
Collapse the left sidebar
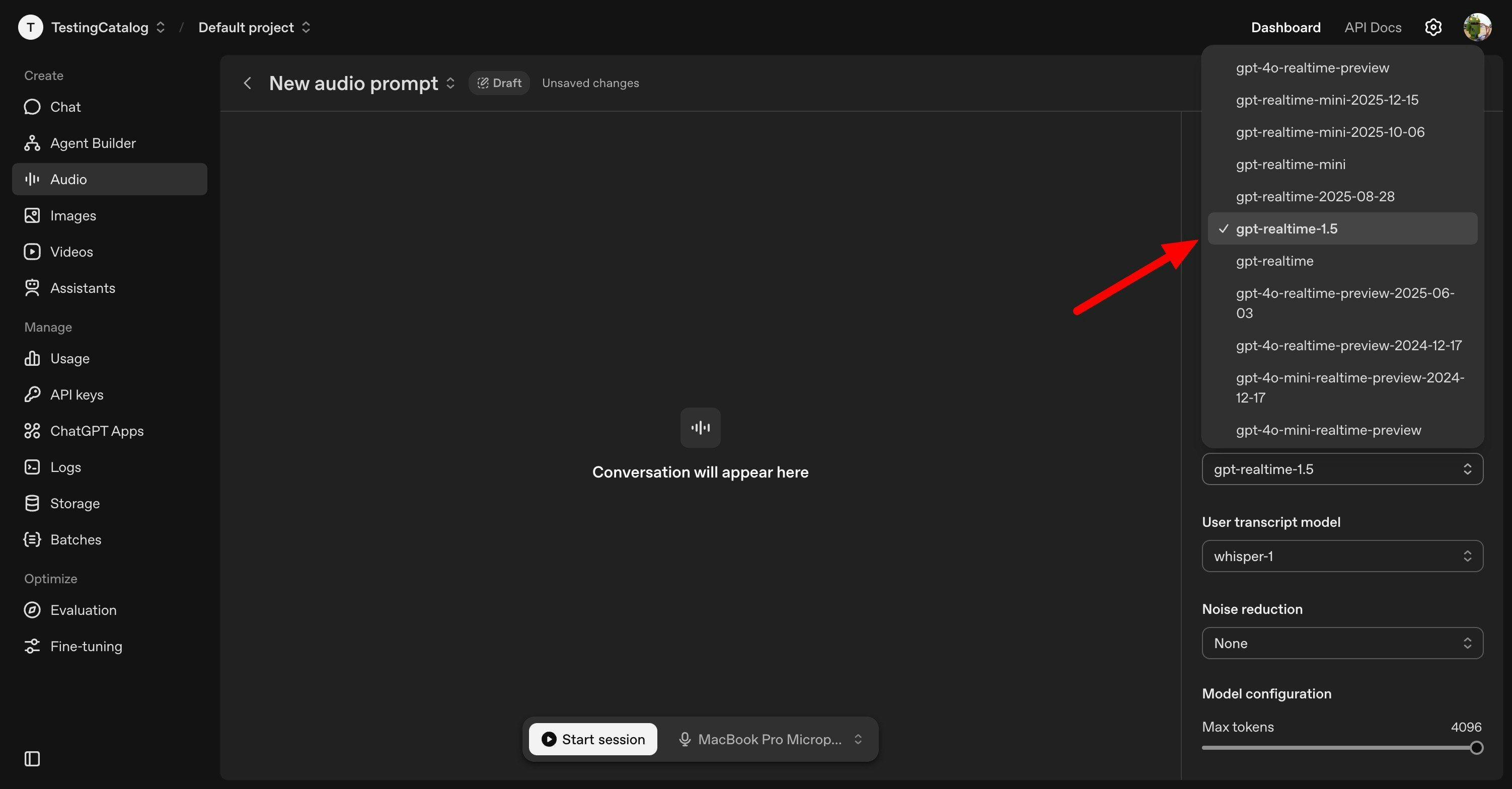pyautogui.click(x=32, y=758)
